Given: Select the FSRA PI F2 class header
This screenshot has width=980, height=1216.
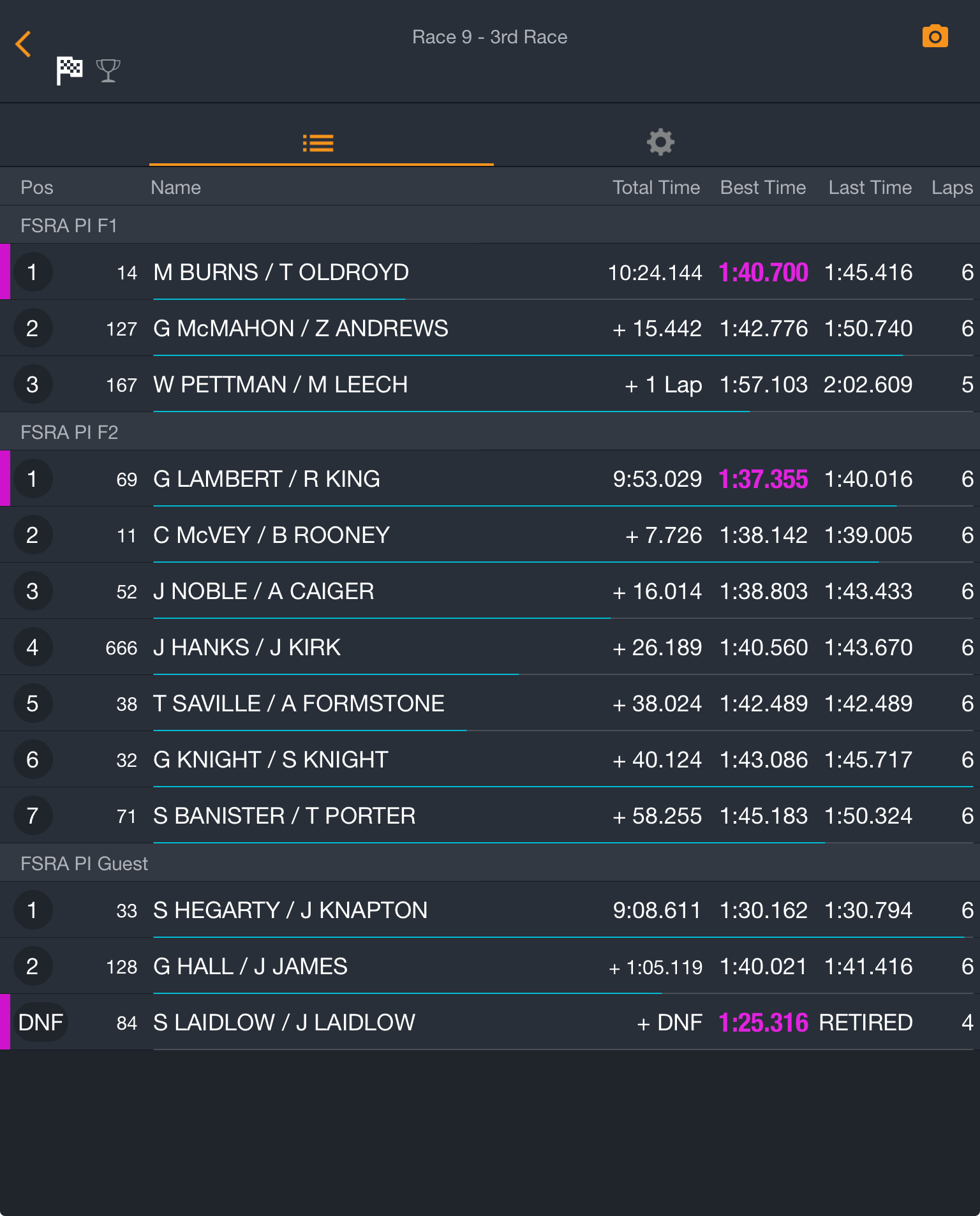Looking at the screenshot, I should click(x=490, y=432).
